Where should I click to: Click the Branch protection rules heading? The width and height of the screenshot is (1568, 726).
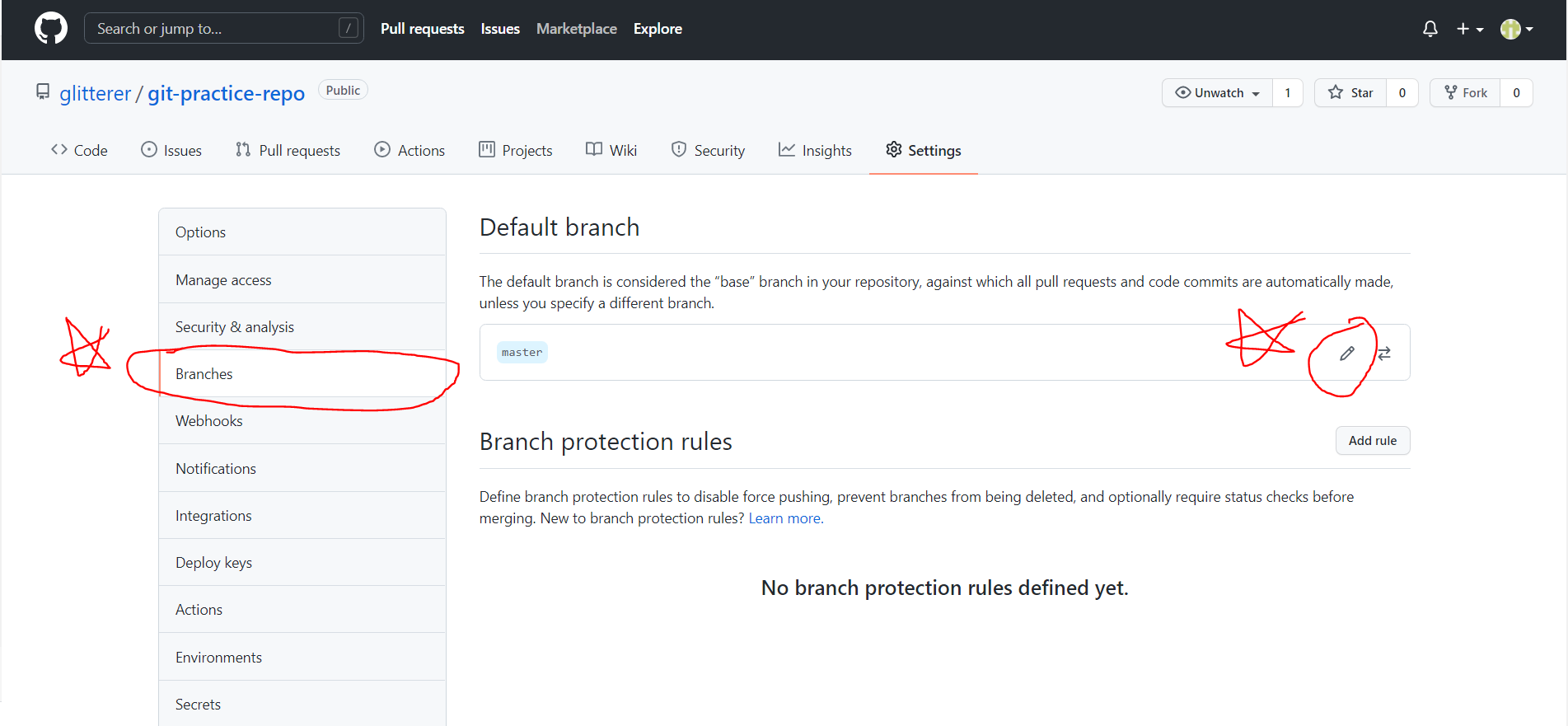point(606,442)
